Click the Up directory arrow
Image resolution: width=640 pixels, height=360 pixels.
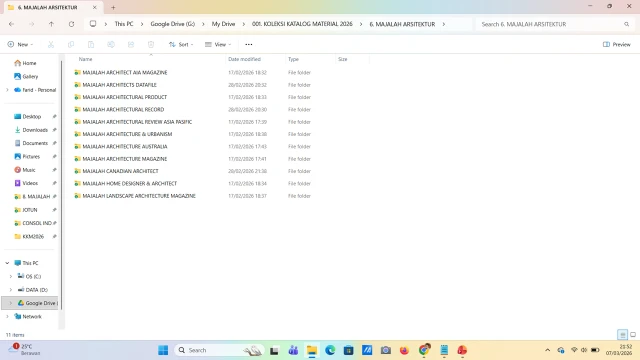point(51,24)
